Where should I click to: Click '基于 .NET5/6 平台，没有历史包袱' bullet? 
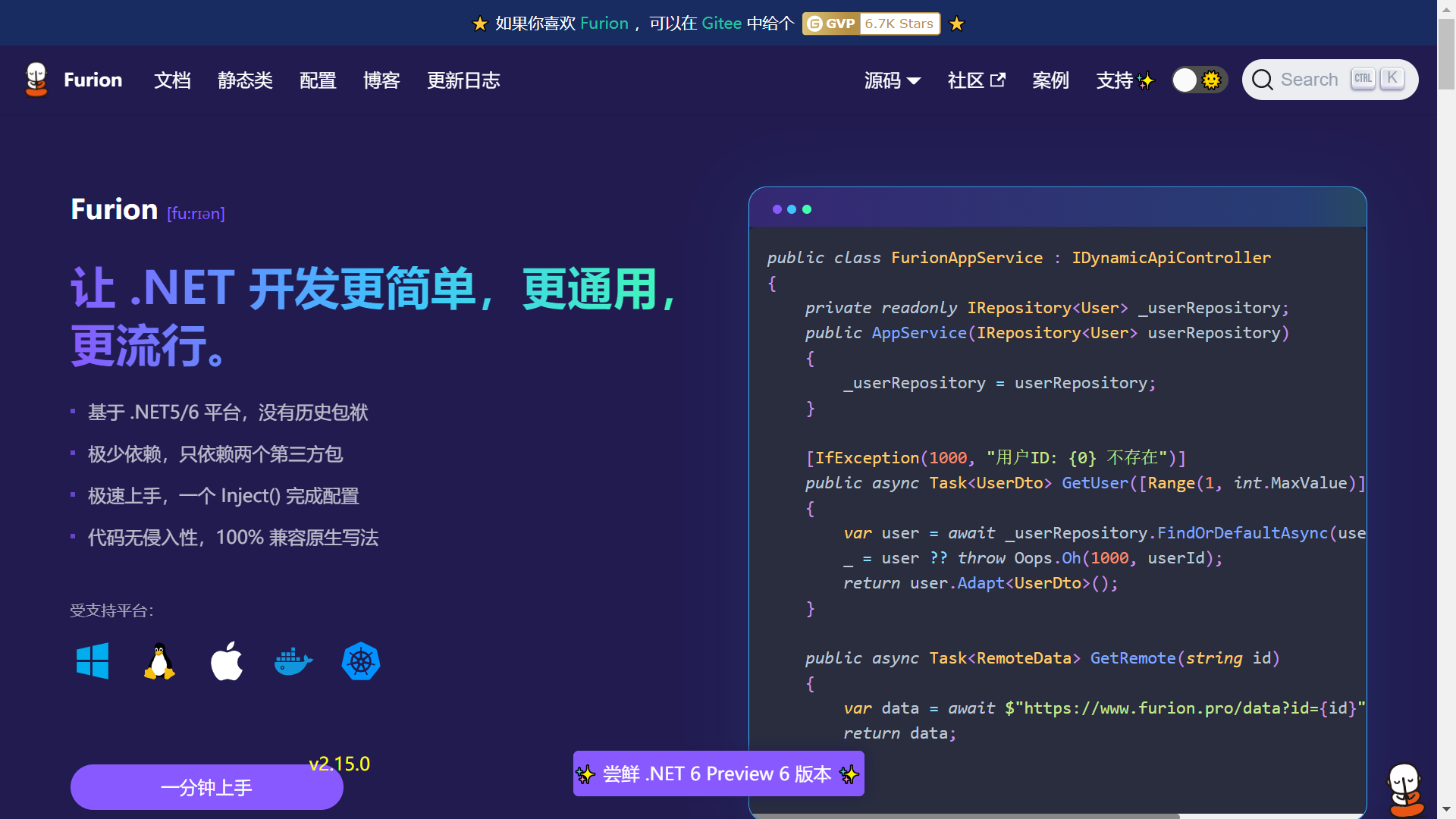pyautogui.click(x=227, y=413)
